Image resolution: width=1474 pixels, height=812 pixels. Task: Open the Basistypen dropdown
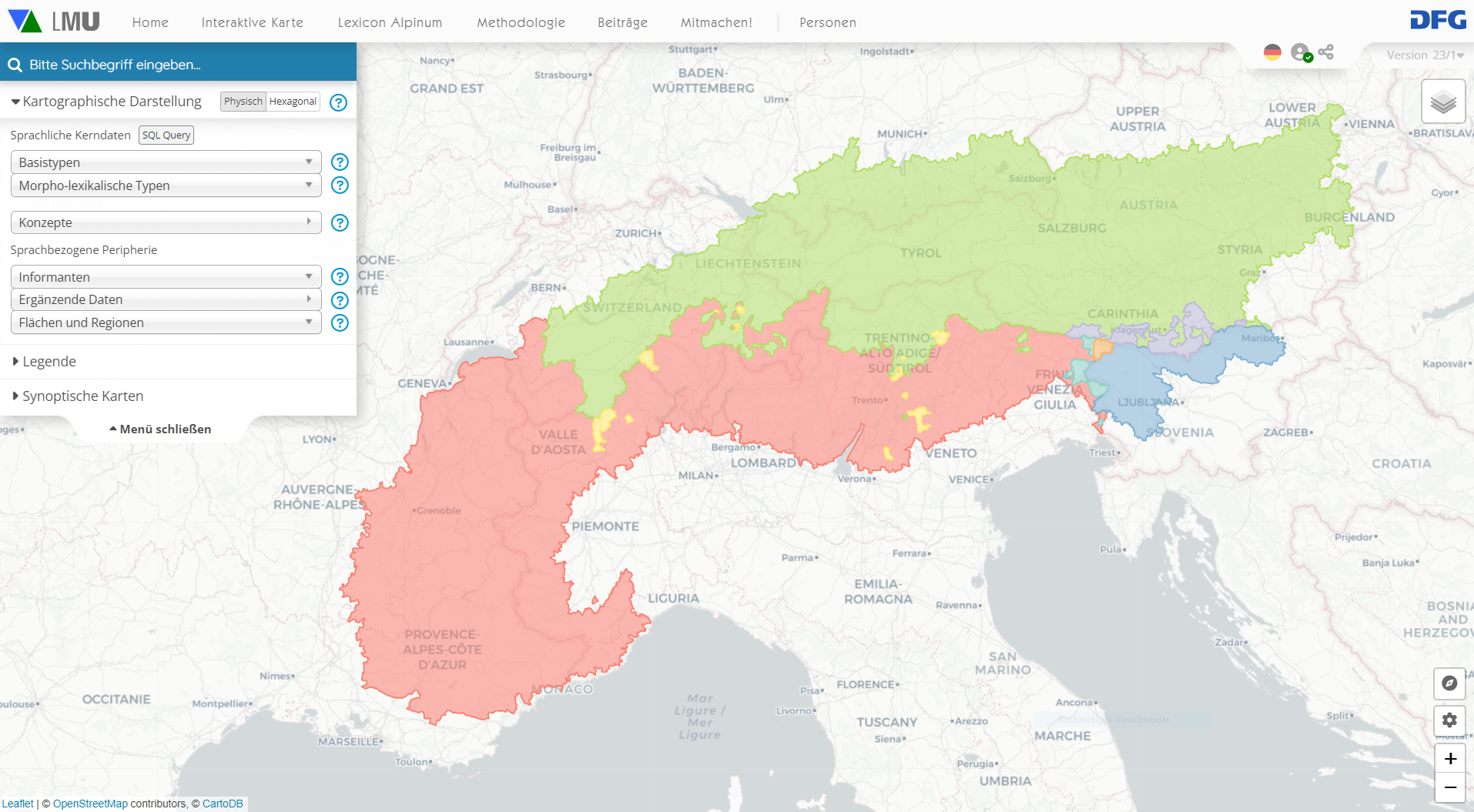click(x=166, y=162)
